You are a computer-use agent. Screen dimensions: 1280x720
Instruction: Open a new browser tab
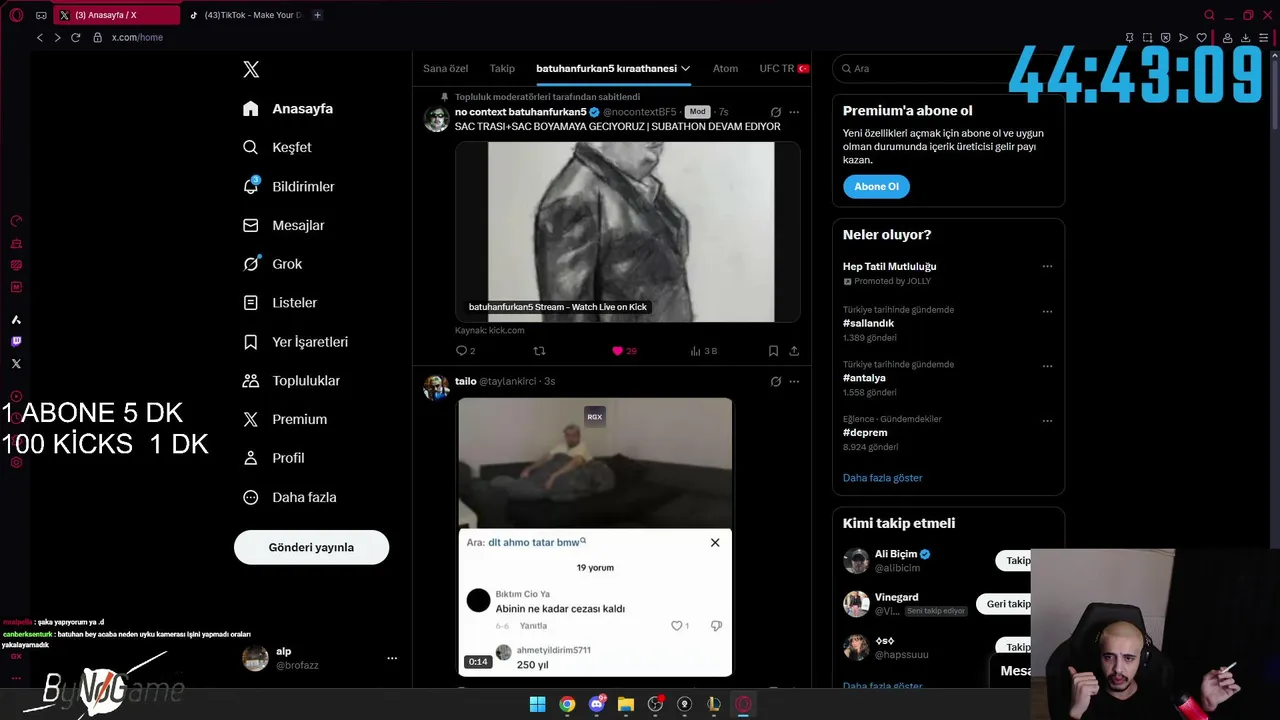tap(317, 15)
